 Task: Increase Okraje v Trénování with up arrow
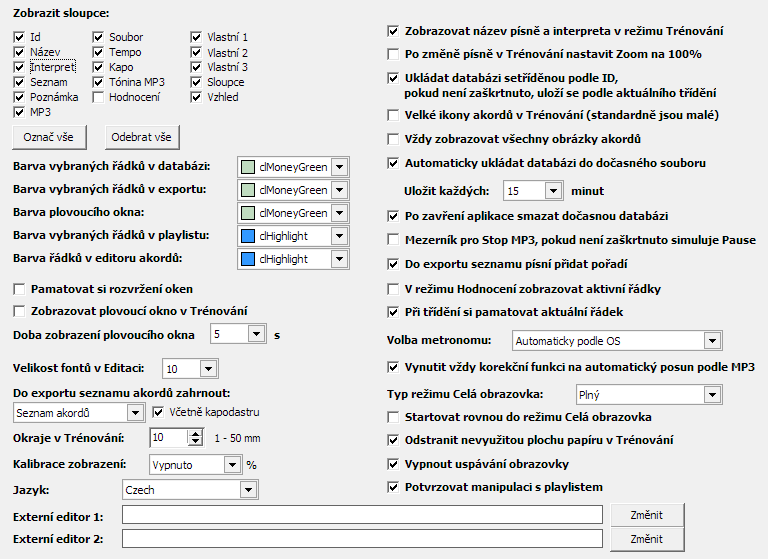click(x=196, y=434)
